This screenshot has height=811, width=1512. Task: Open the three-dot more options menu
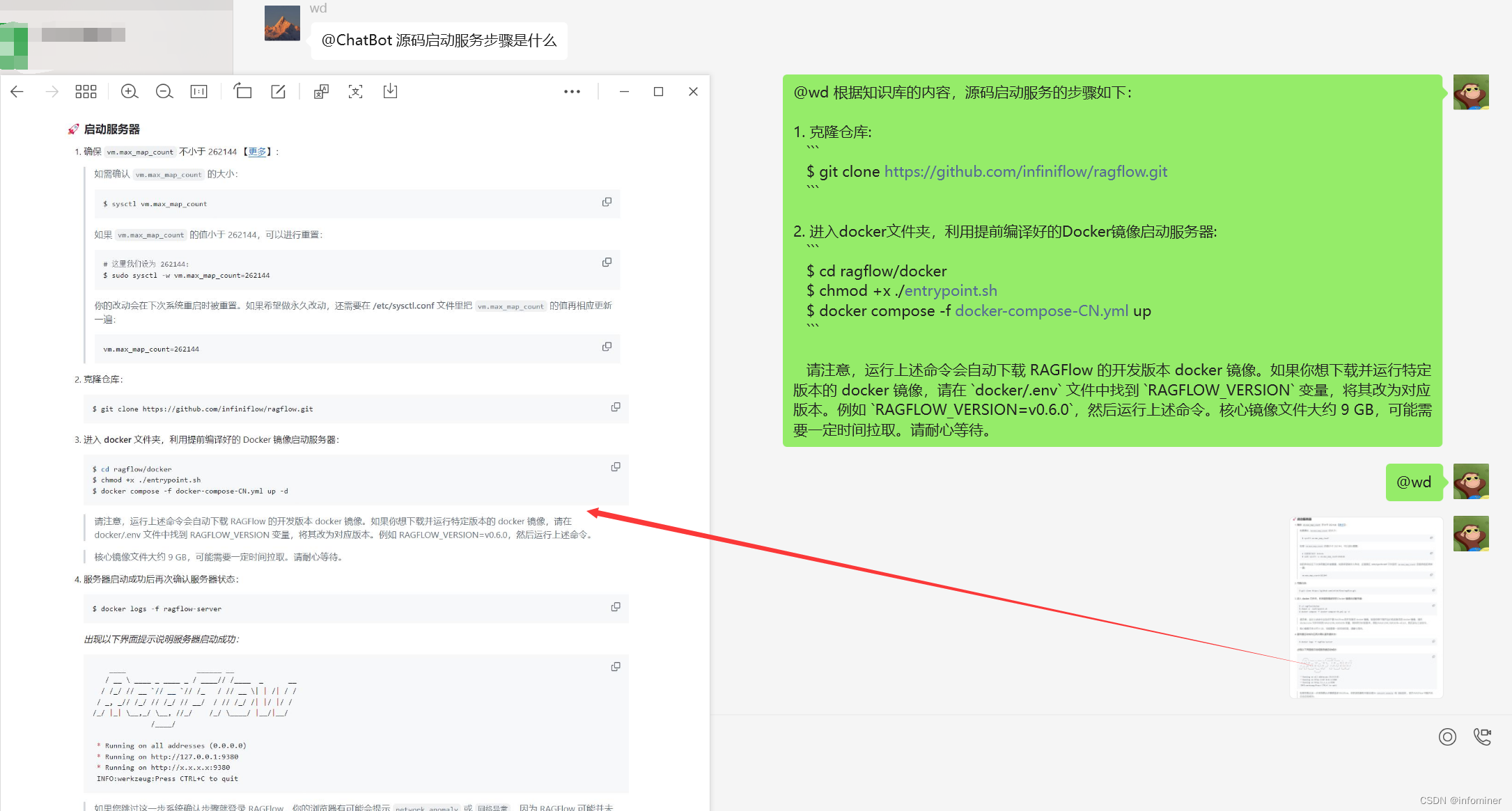[572, 91]
